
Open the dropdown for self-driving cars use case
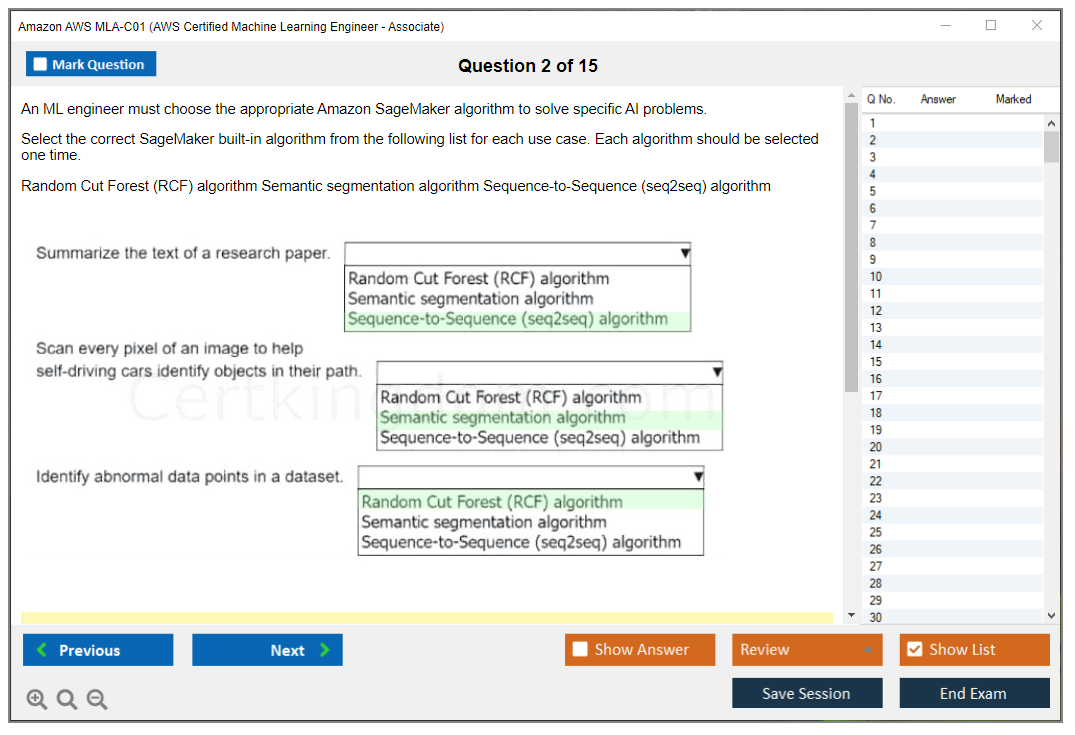(718, 372)
